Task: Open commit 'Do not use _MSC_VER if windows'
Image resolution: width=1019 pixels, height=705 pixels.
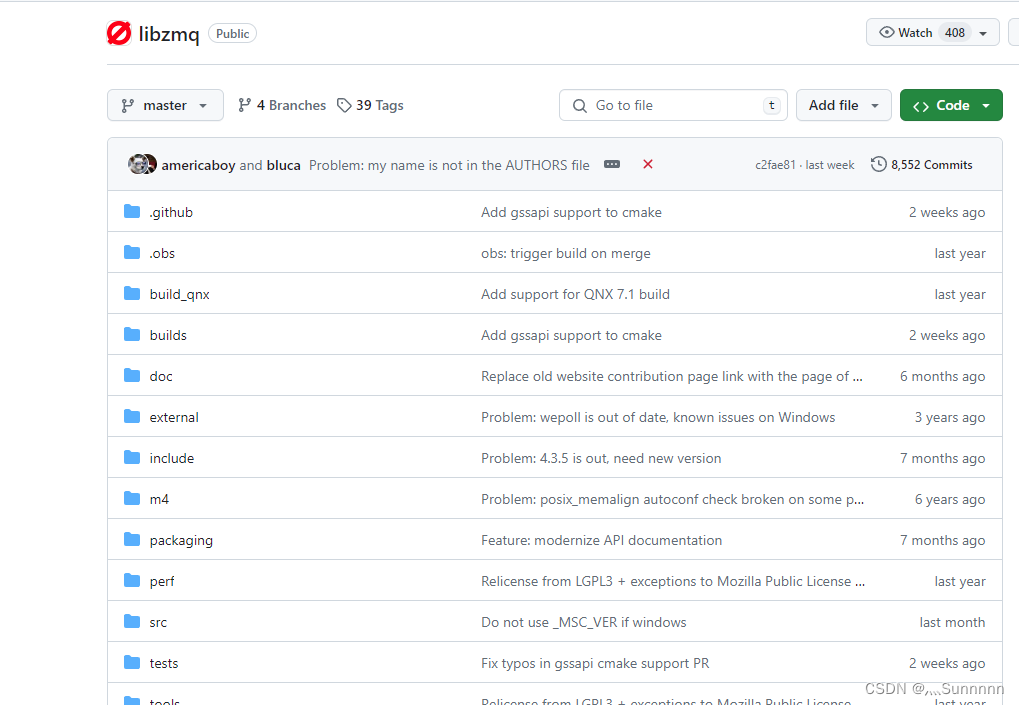Action: click(584, 622)
